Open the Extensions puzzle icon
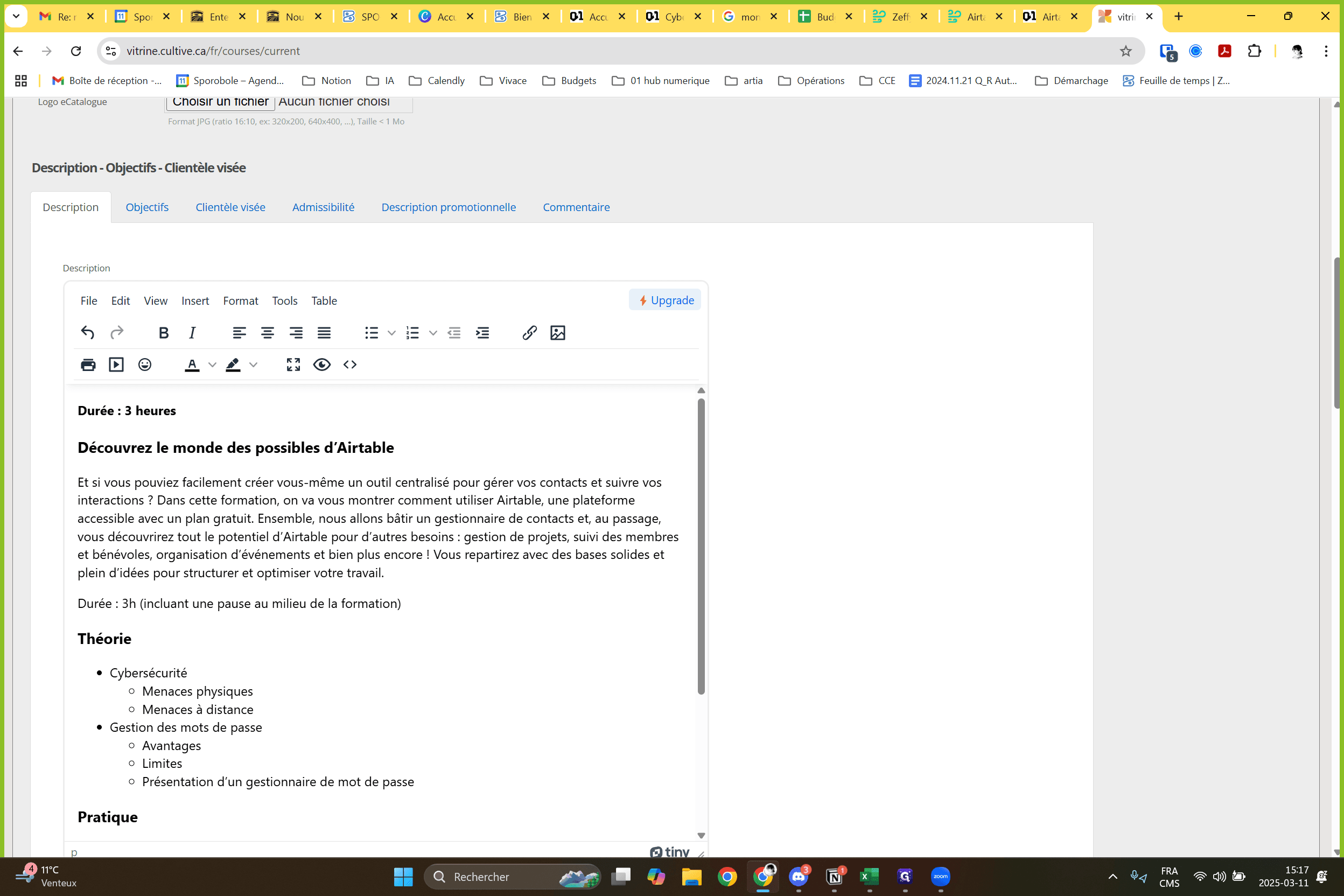 point(1254,51)
